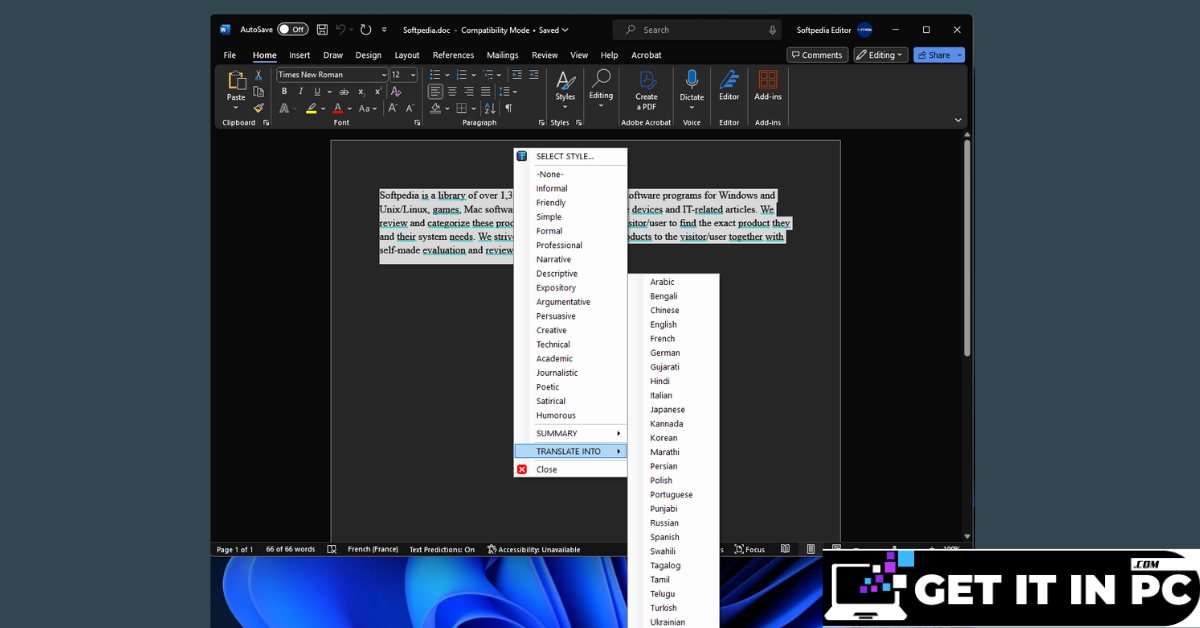Image resolution: width=1200 pixels, height=628 pixels.
Task: Click the paragraph Shading paint bucket
Action: click(435, 108)
